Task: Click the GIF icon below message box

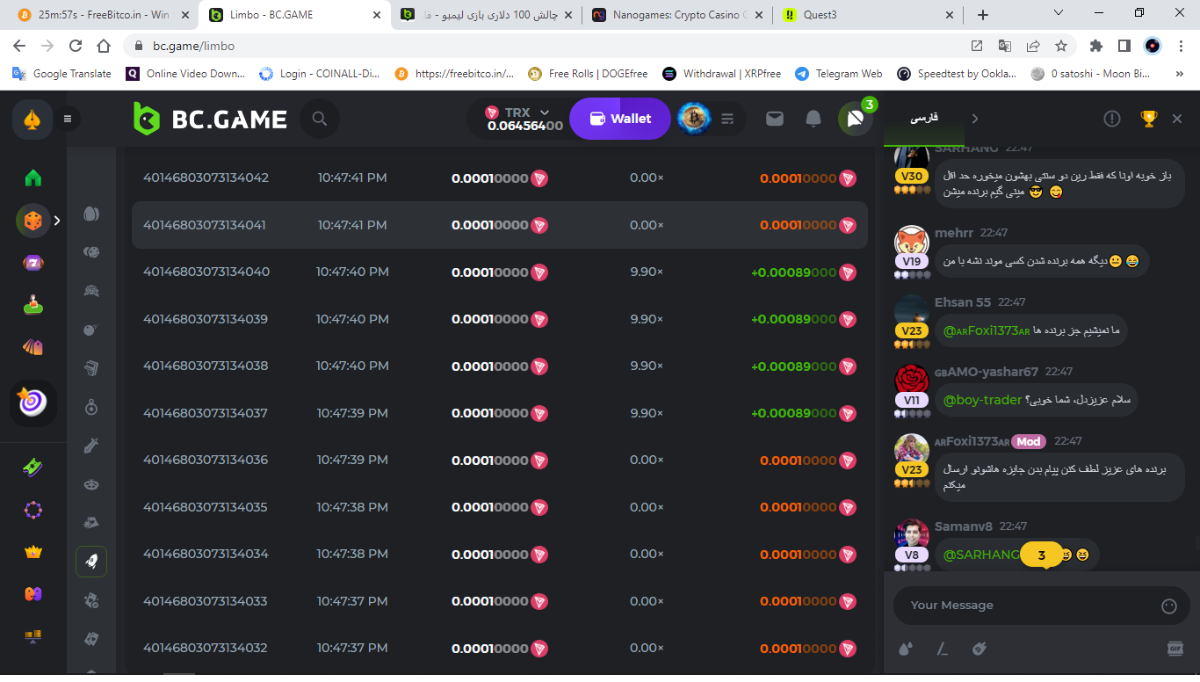Action: pos(1175,648)
